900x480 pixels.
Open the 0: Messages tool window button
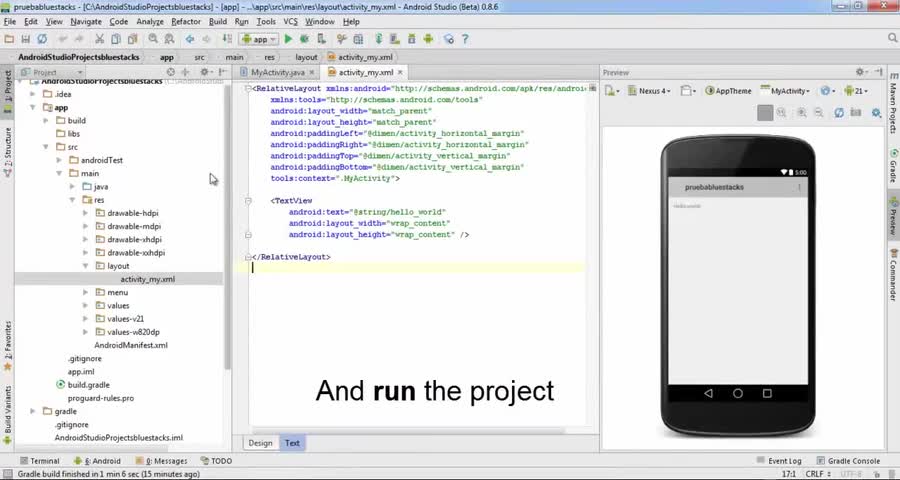point(161,460)
